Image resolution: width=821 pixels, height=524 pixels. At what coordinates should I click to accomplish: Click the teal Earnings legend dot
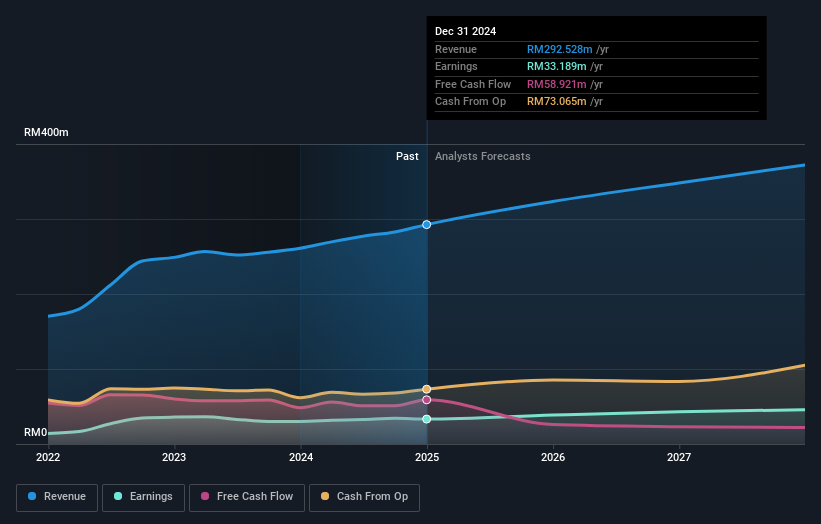coord(118,496)
